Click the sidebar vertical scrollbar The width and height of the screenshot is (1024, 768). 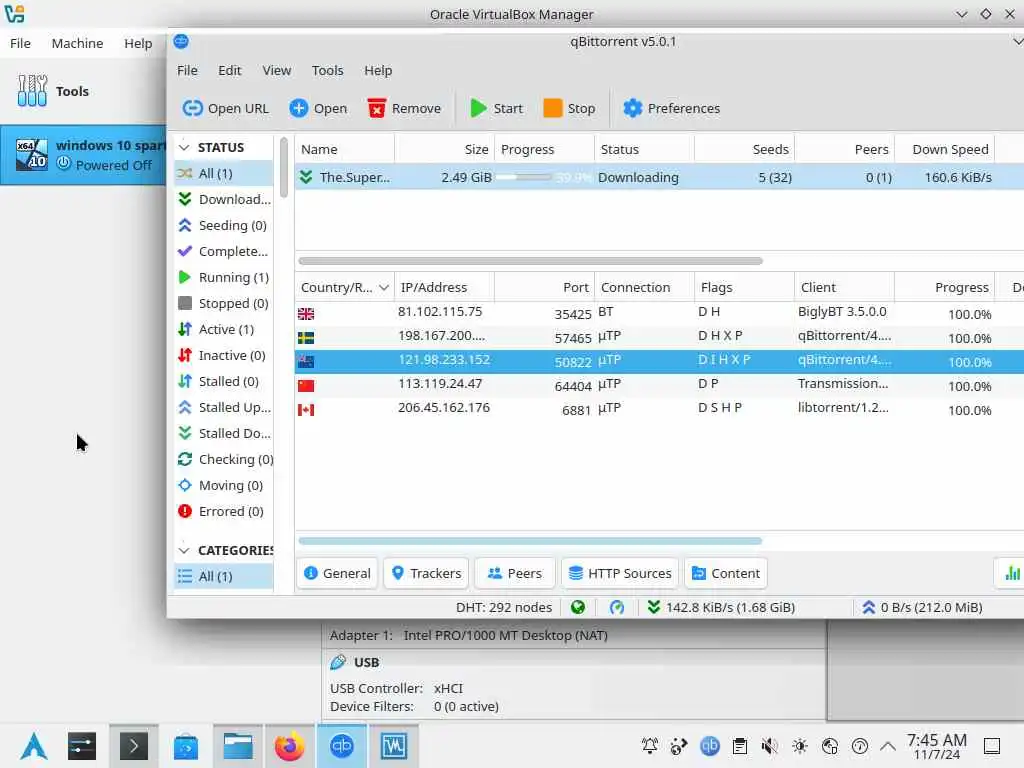tap(283, 167)
